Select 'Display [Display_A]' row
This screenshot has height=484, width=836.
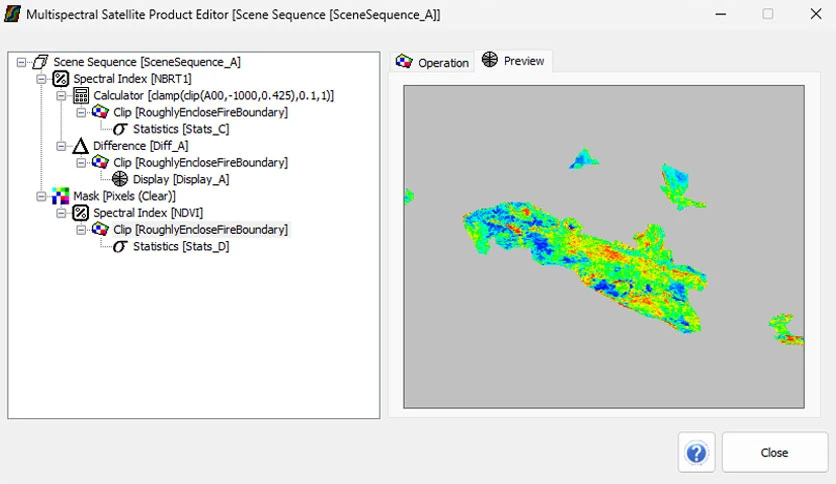[181, 180]
